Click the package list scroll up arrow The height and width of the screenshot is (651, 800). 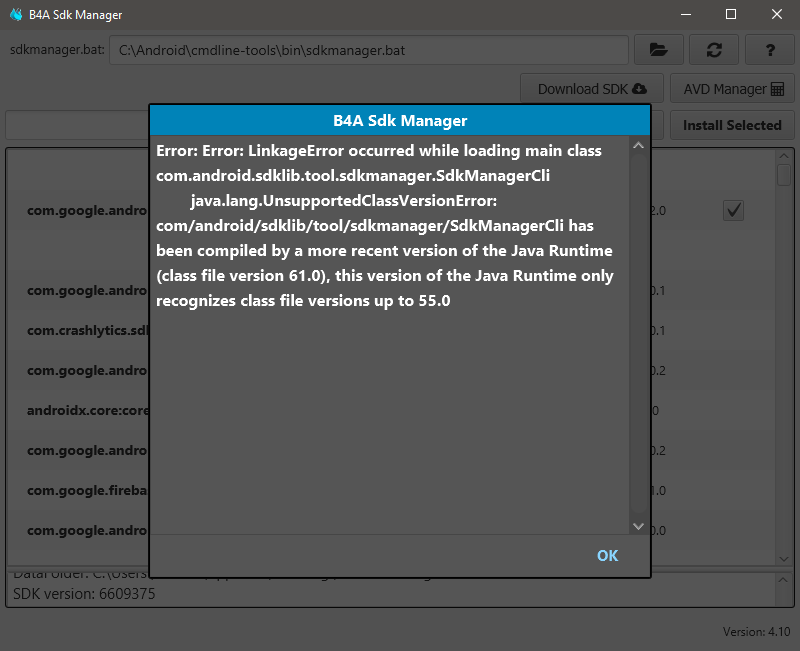(784, 156)
